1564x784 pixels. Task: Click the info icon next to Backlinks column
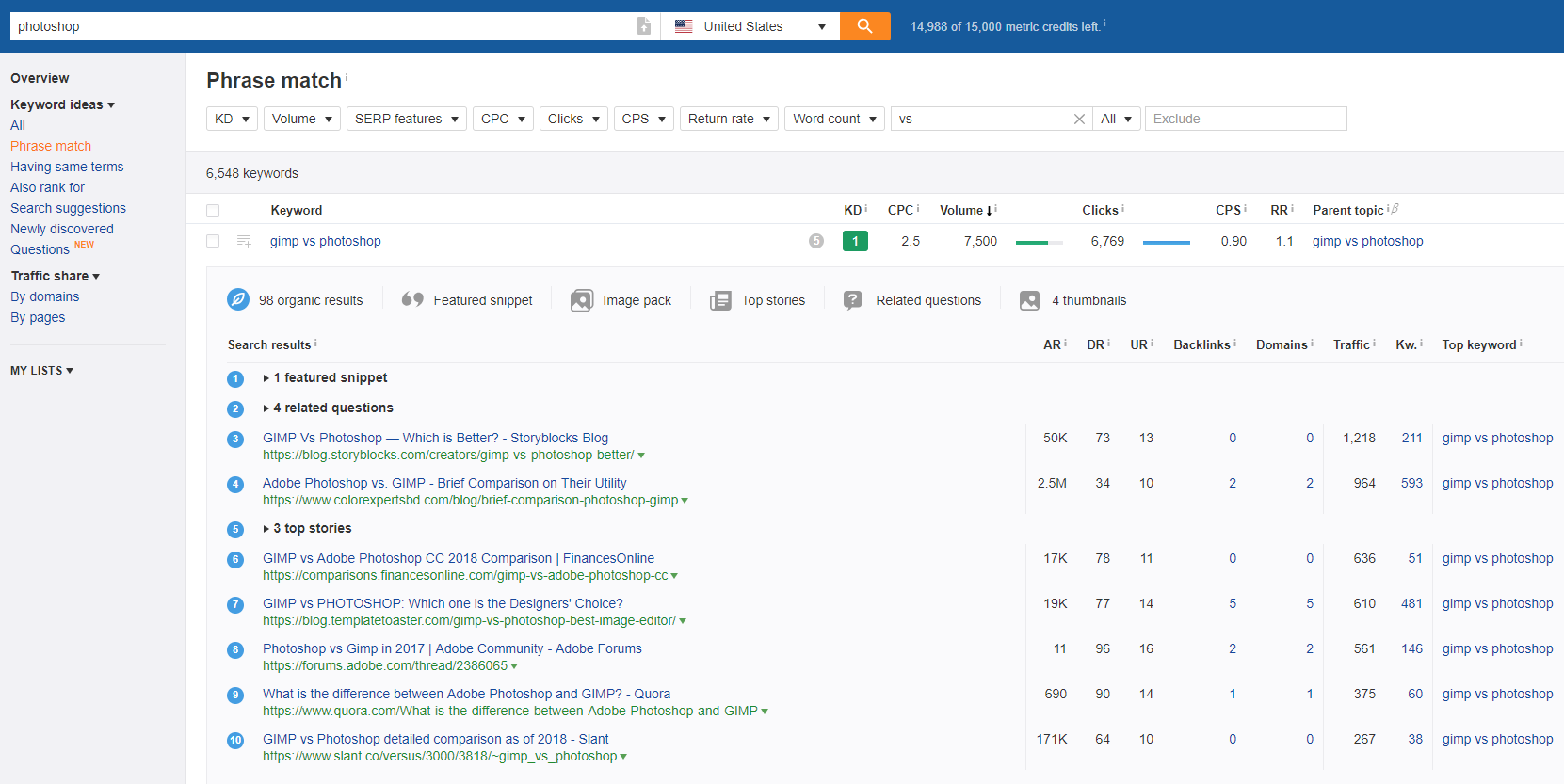pos(1234,343)
